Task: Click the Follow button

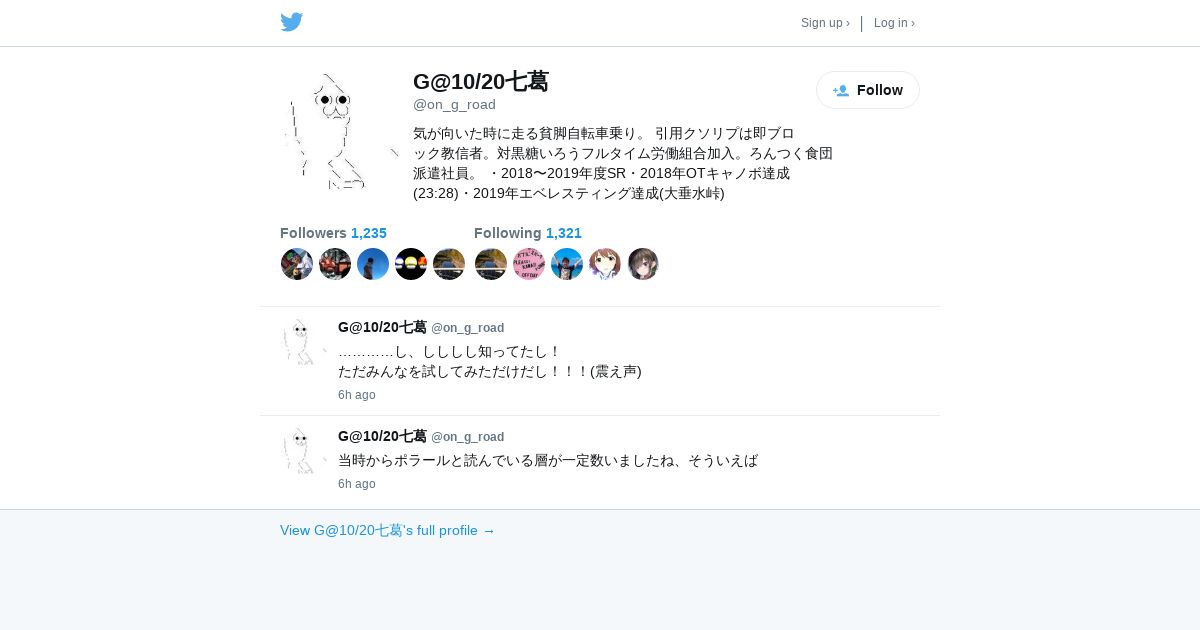Action: (x=868, y=90)
